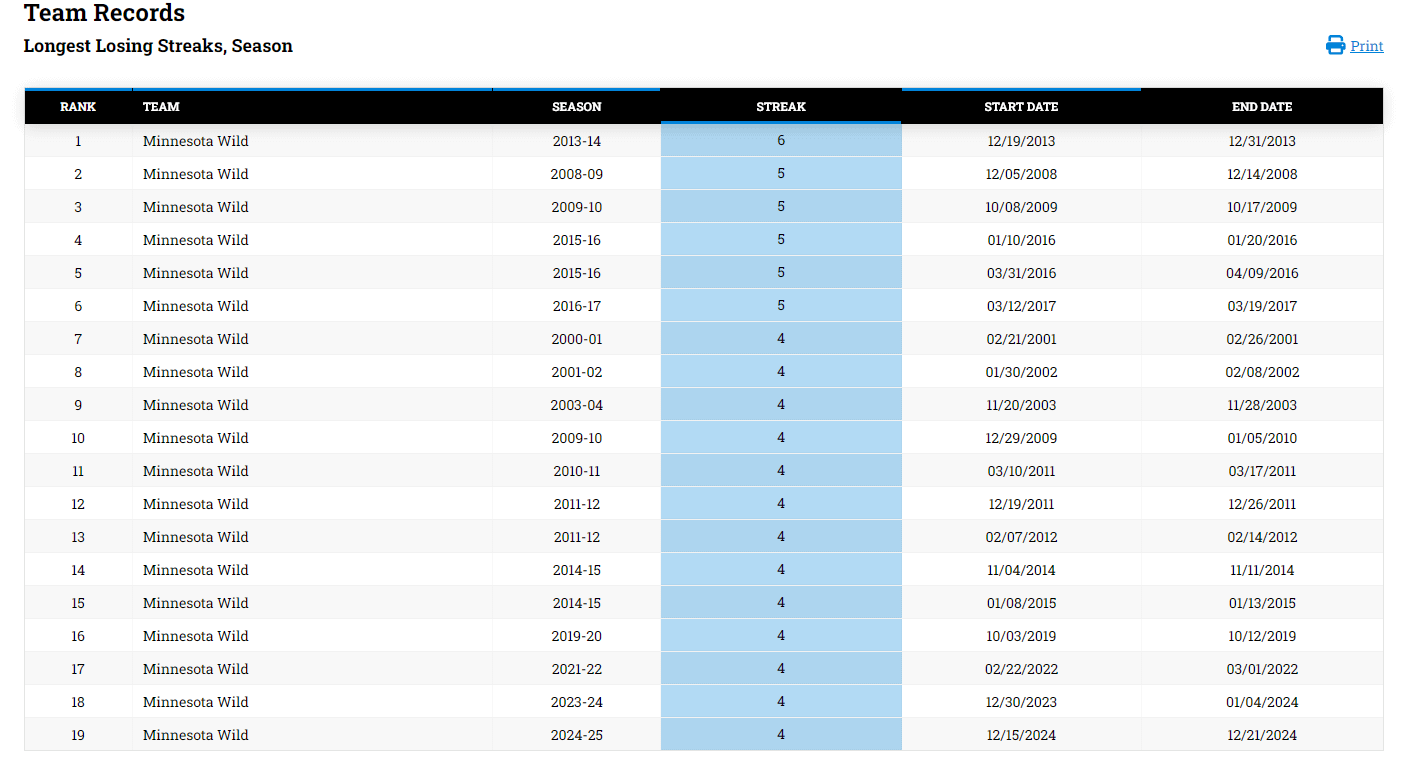
Task: Click Minnesota Wild in rank 19 row
Action: [195, 735]
